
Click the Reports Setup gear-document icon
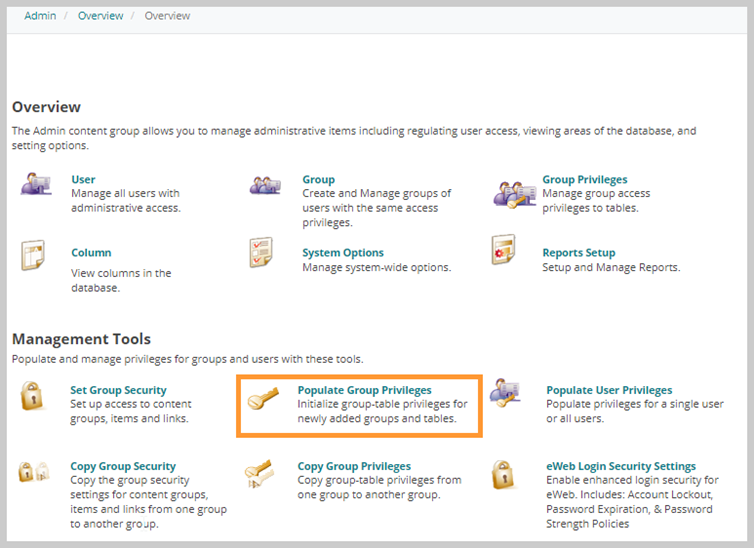[x=503, y=249]
